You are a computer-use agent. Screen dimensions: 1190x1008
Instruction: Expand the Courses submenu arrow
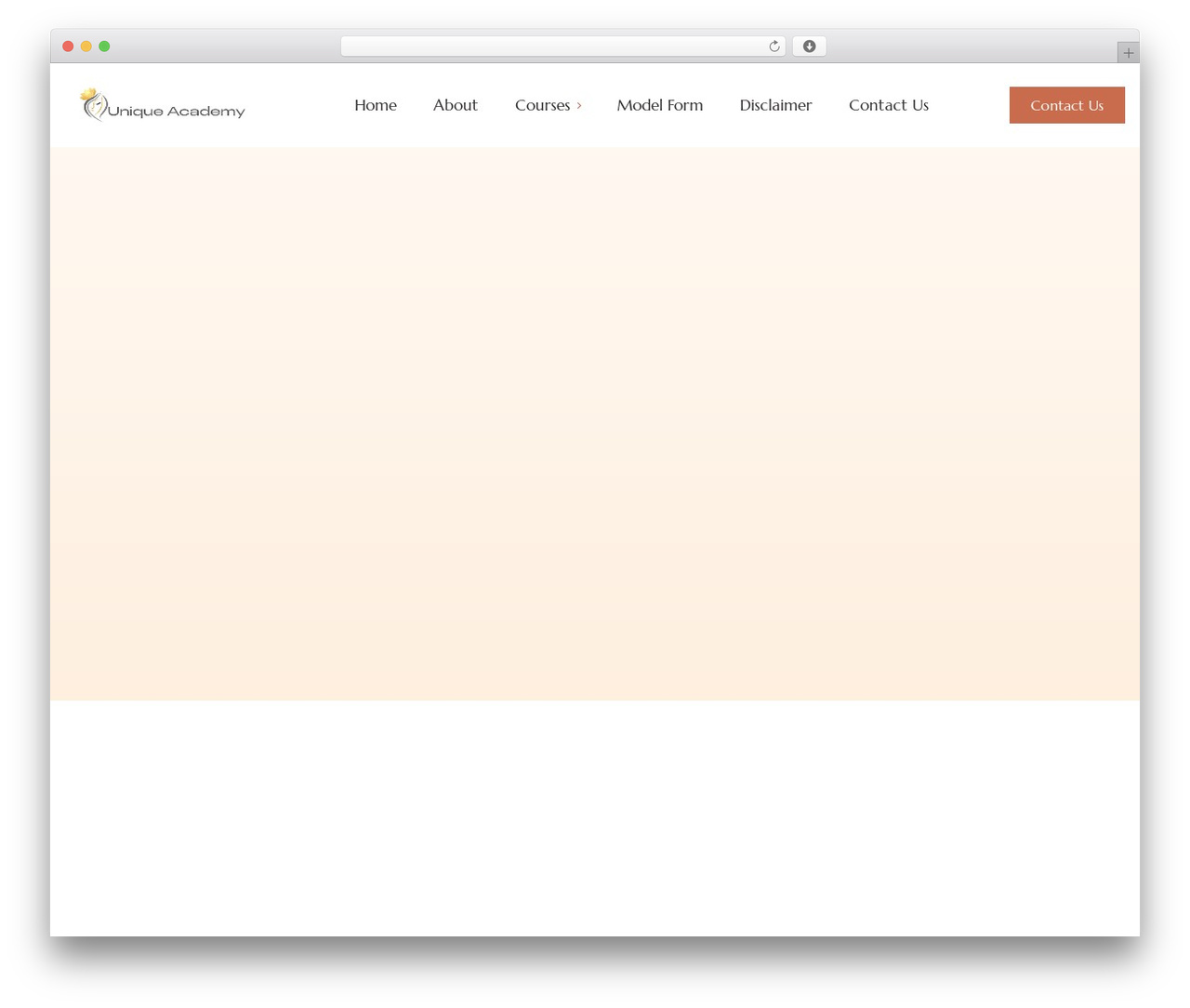coord(579,106)
